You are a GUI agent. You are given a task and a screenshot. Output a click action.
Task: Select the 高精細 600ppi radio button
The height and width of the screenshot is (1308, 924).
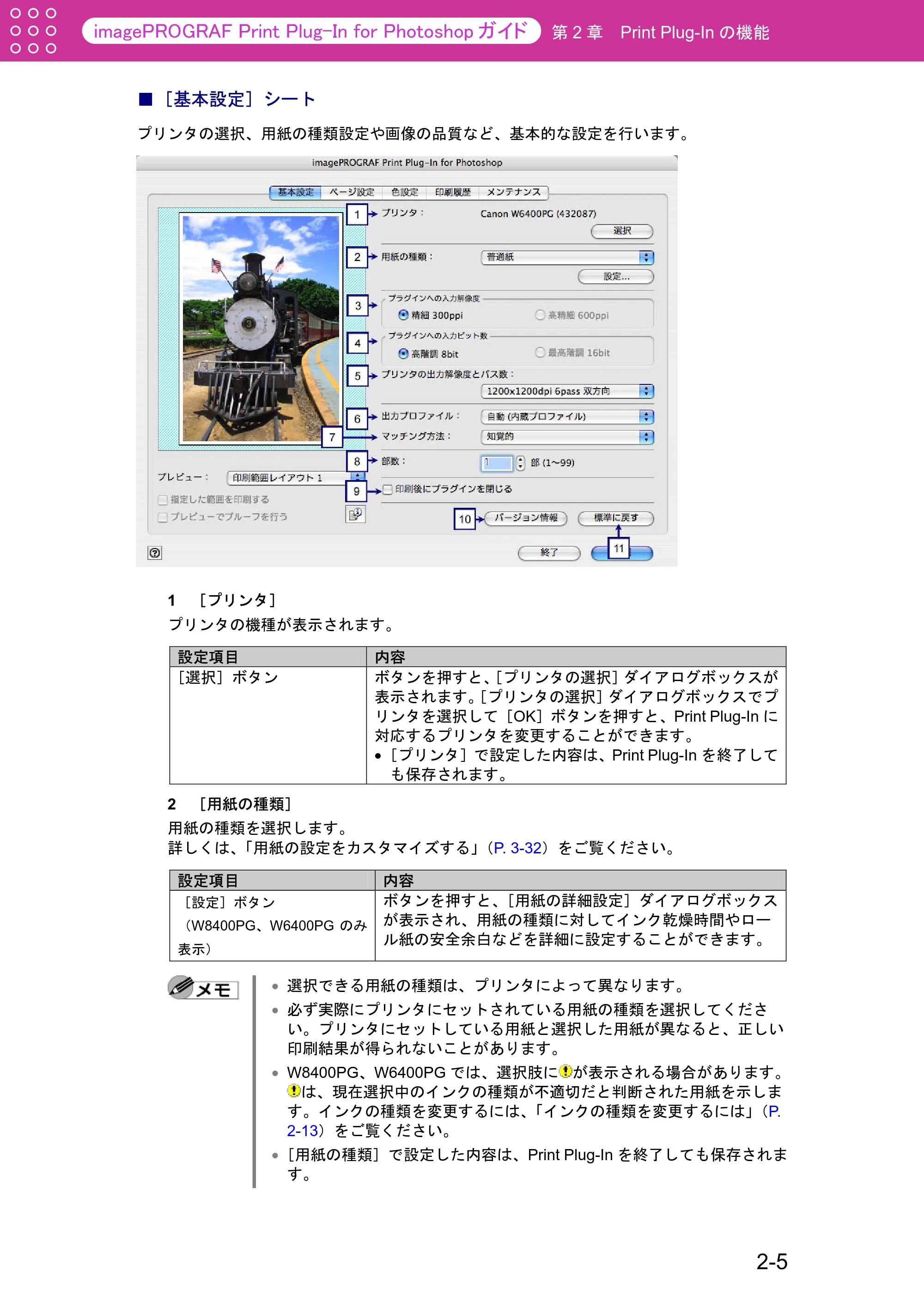pos(540,315)
